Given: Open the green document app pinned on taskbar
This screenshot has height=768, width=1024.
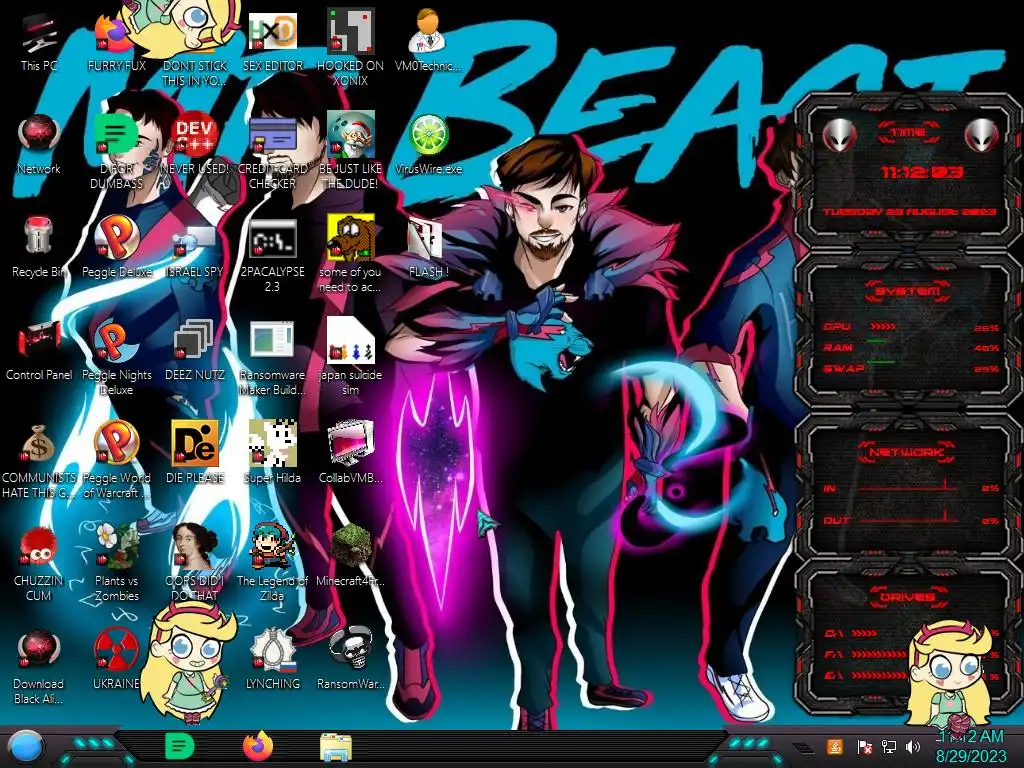Looking at the screenshot, I should [179, 746].
